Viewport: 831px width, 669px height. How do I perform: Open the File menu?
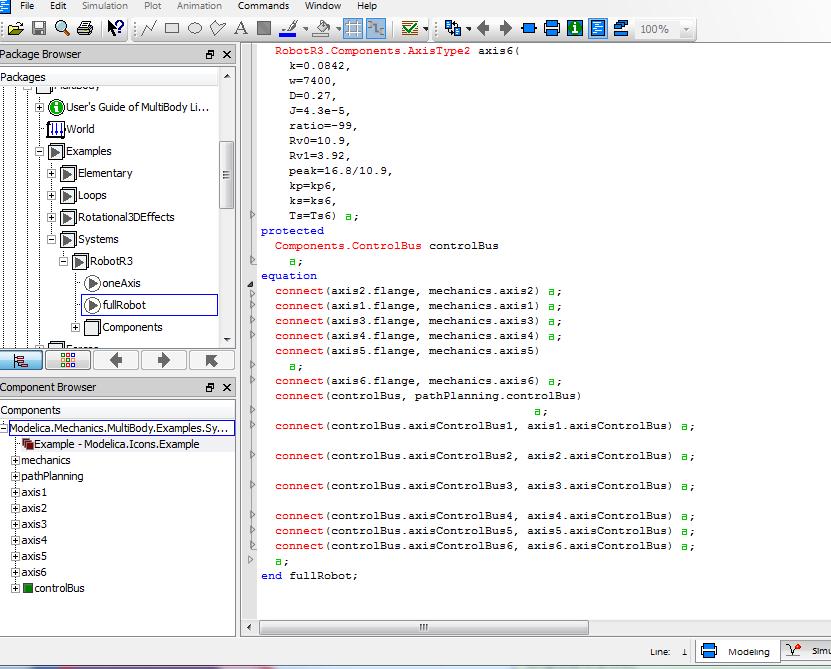27,6
